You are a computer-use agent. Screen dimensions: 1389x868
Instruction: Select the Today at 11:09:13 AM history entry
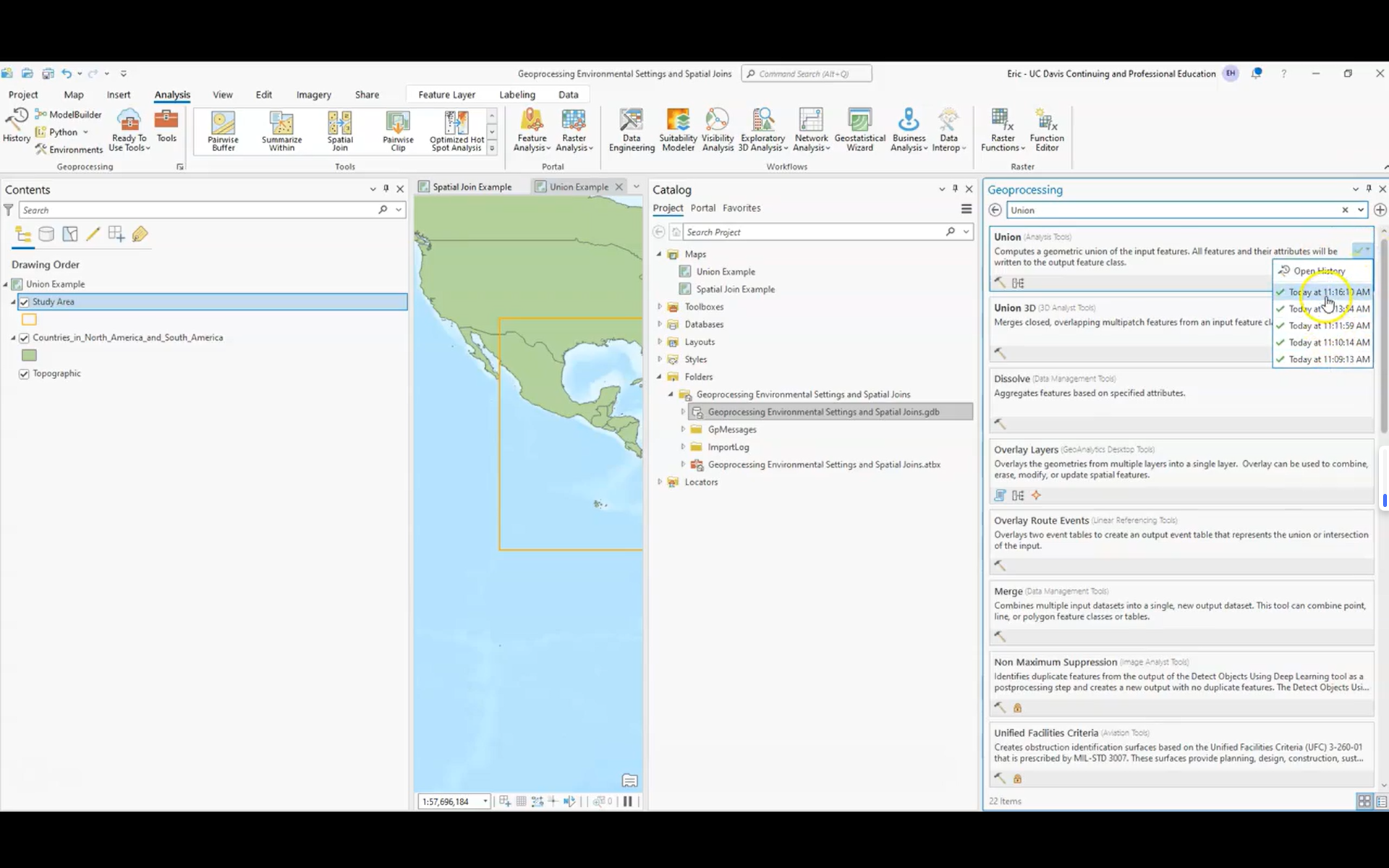1323,359
